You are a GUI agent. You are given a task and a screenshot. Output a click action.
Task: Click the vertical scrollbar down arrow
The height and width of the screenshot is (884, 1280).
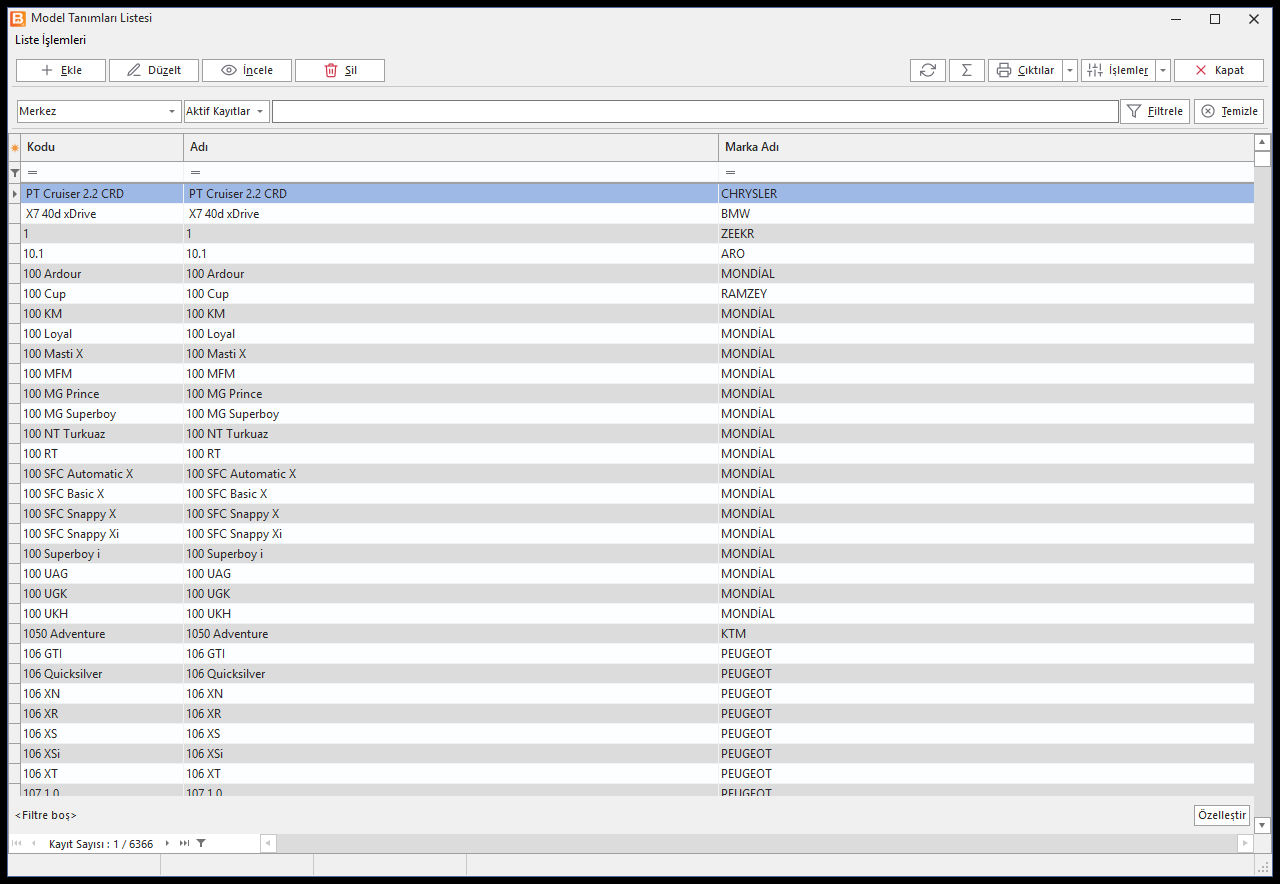pyautogui.click(x=1262, y=825)
